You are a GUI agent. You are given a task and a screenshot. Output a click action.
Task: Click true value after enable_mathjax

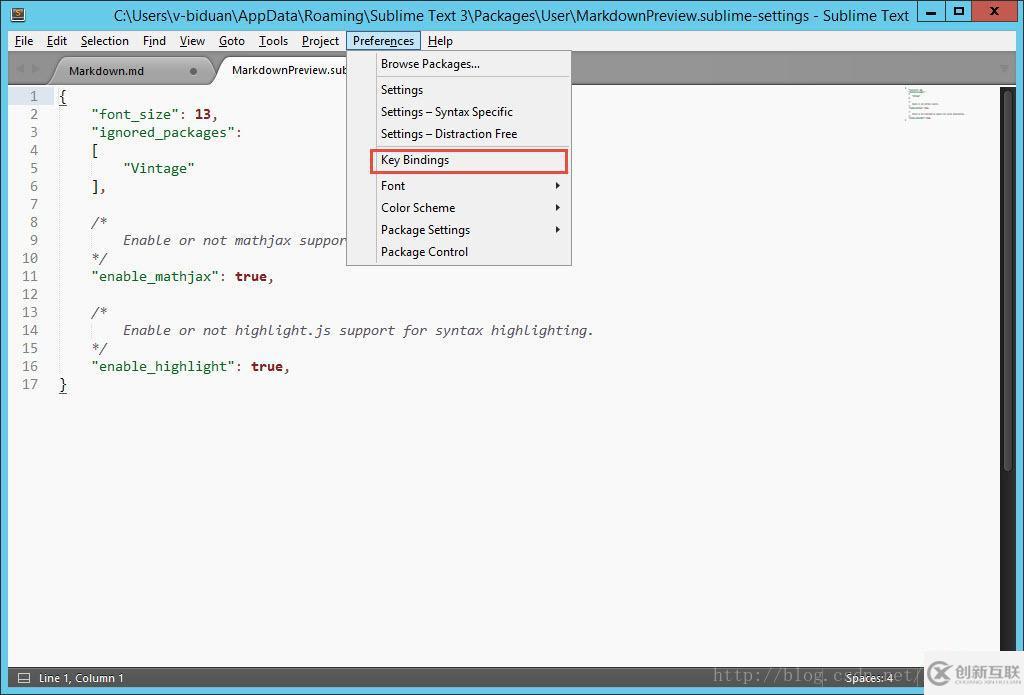[x=251, y=276]
